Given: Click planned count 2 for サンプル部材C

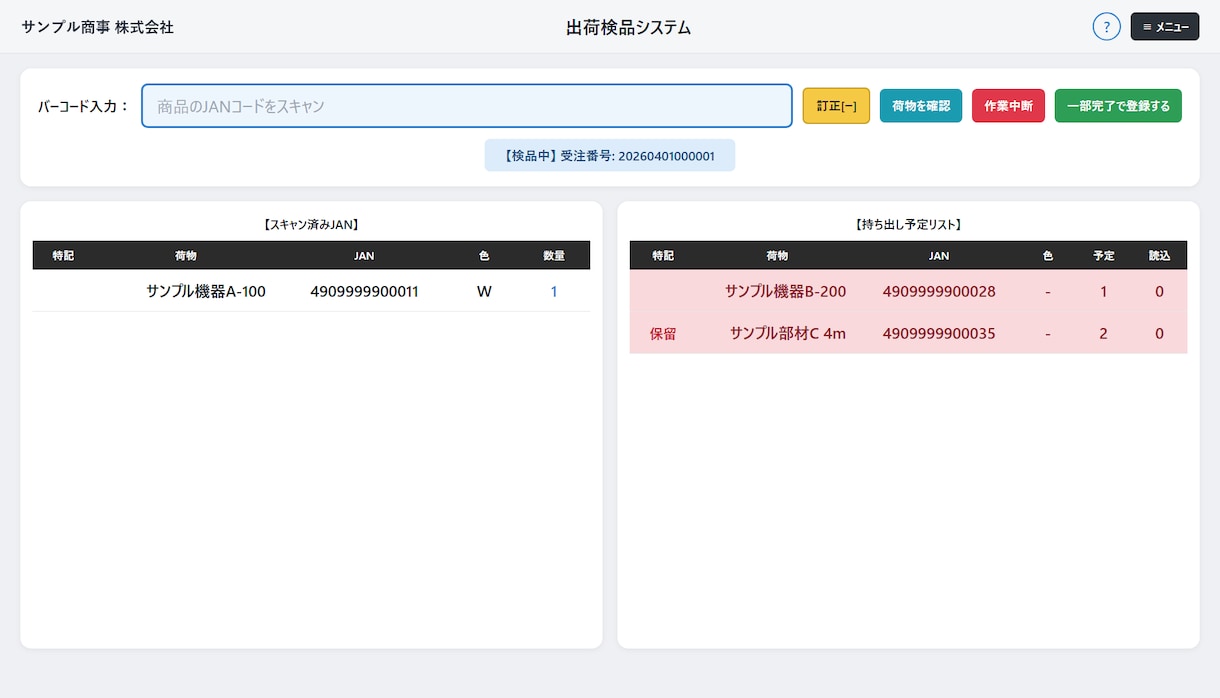Looking at the screenshot, I should coord(1103,334).
